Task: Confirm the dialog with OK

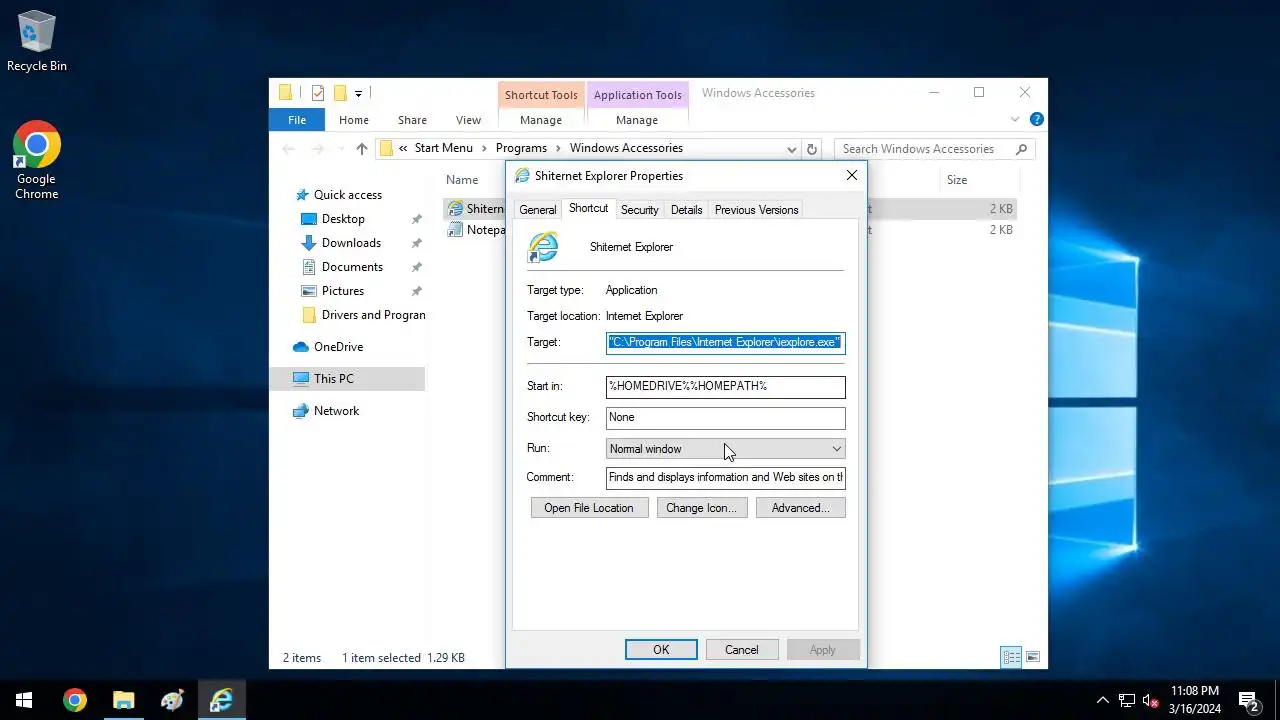Action: (x=661, y=650)
